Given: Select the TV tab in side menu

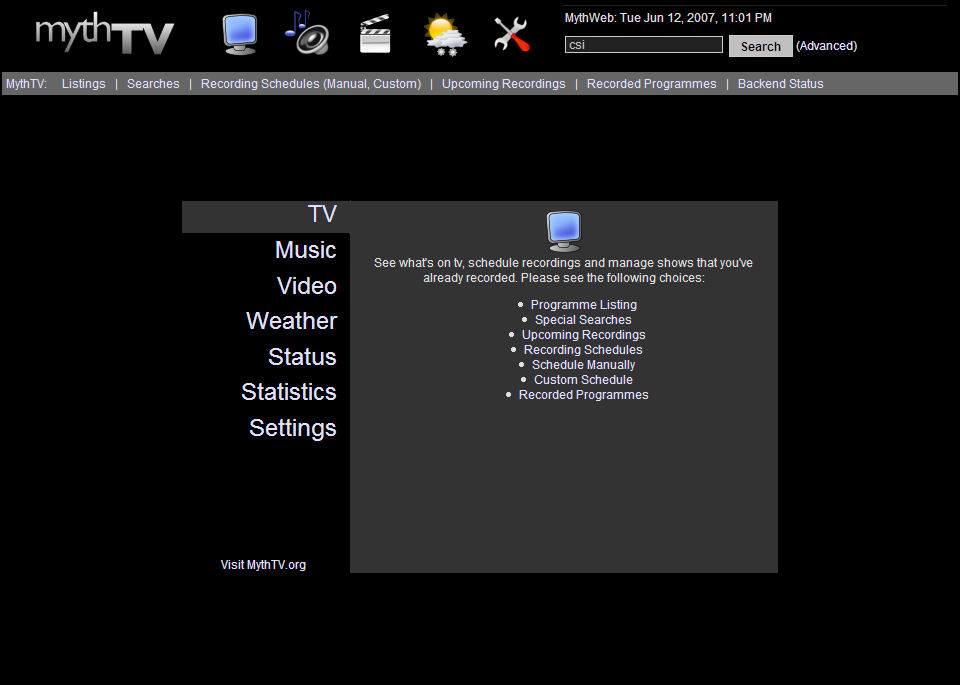Looking at the screenshot, I should (266, 215).
